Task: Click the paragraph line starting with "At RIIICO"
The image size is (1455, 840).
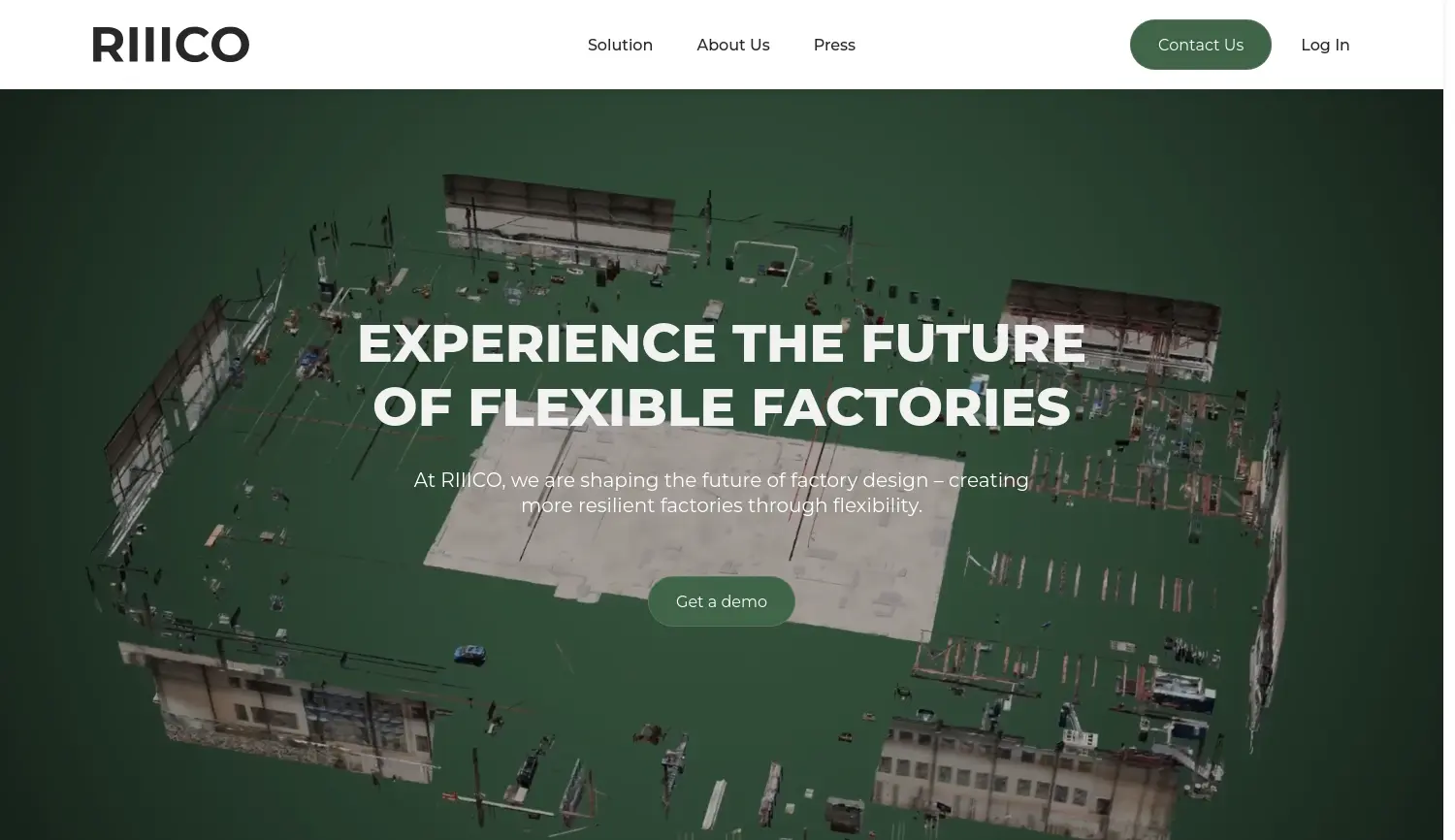Action: (721, 480)
